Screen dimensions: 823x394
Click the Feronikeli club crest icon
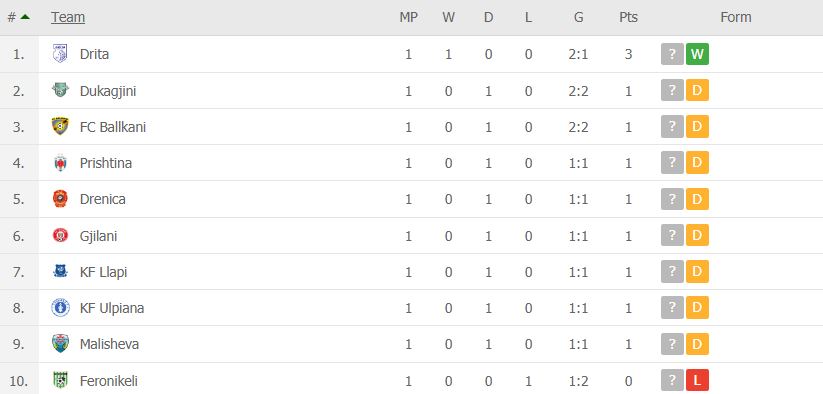[x=60, y=380]
